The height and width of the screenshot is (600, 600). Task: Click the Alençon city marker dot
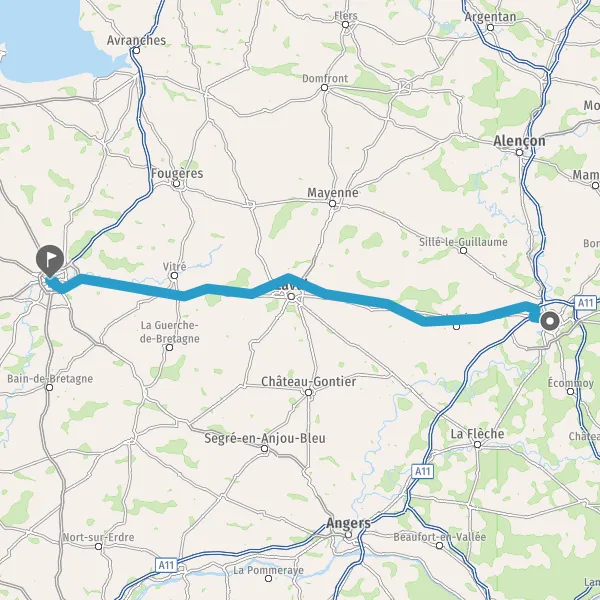click(519, 153)
